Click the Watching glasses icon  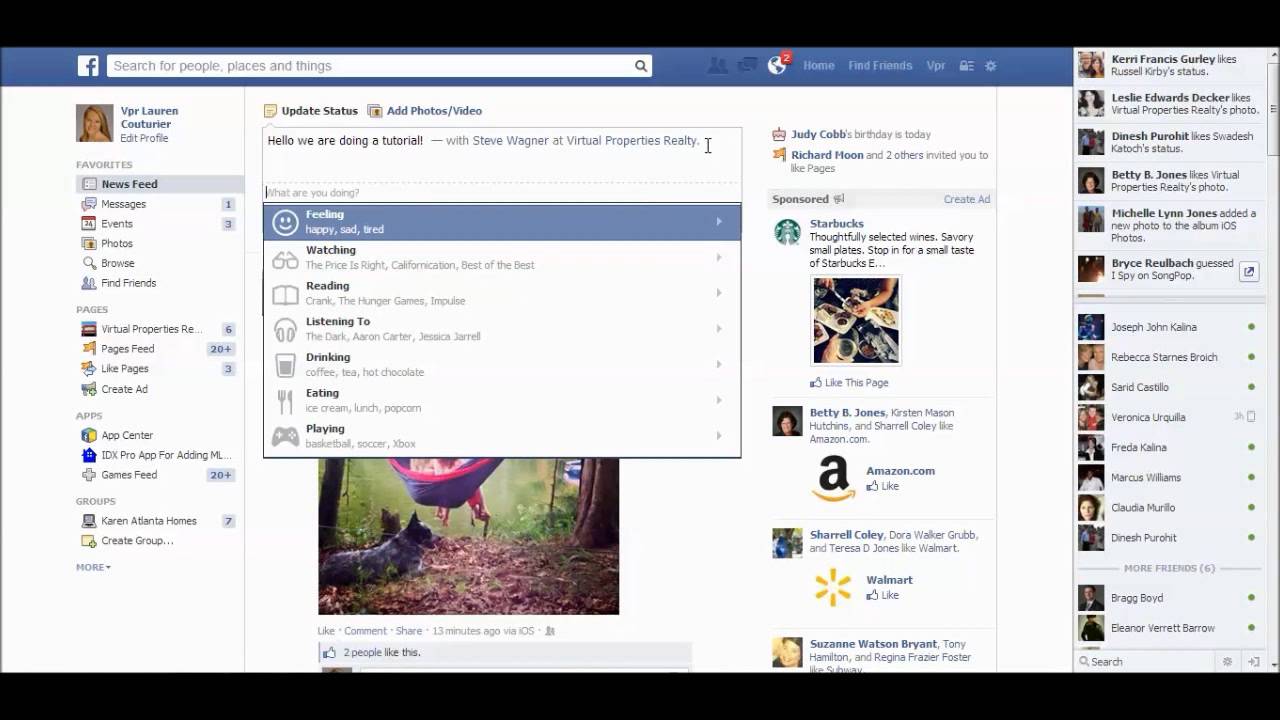[285, 258]
